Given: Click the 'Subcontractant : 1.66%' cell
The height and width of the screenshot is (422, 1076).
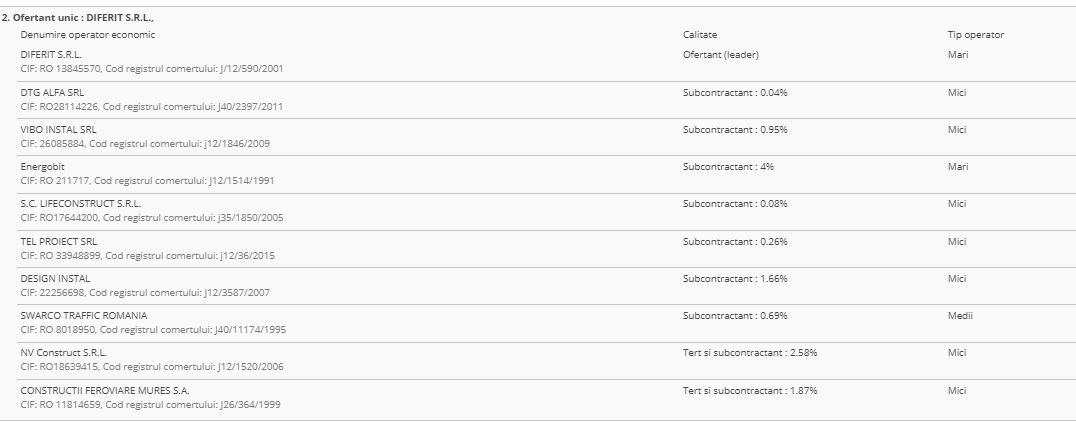Looking at the screenshot, I should [735, 278].
